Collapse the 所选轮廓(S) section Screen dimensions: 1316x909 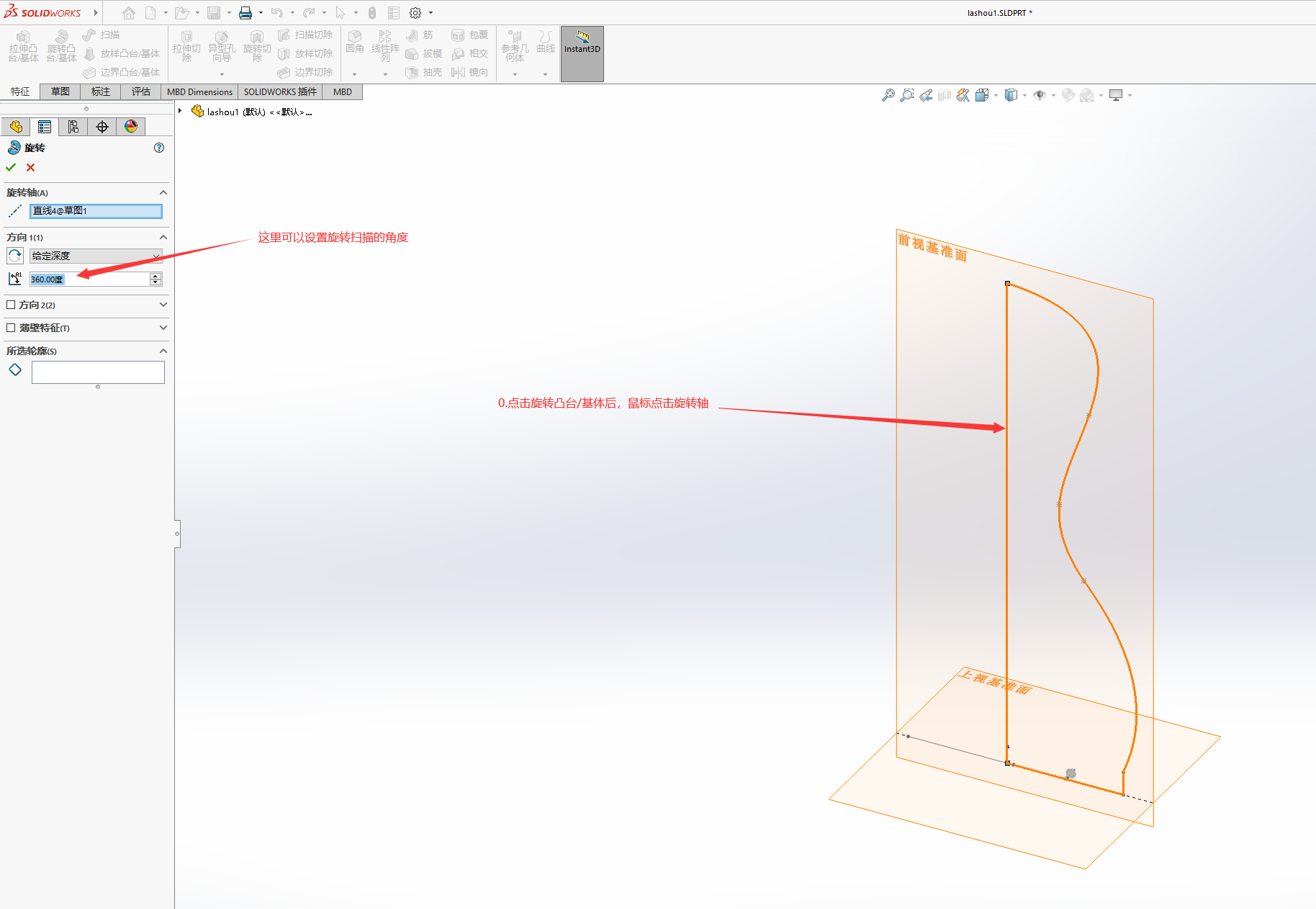point(163,351)
